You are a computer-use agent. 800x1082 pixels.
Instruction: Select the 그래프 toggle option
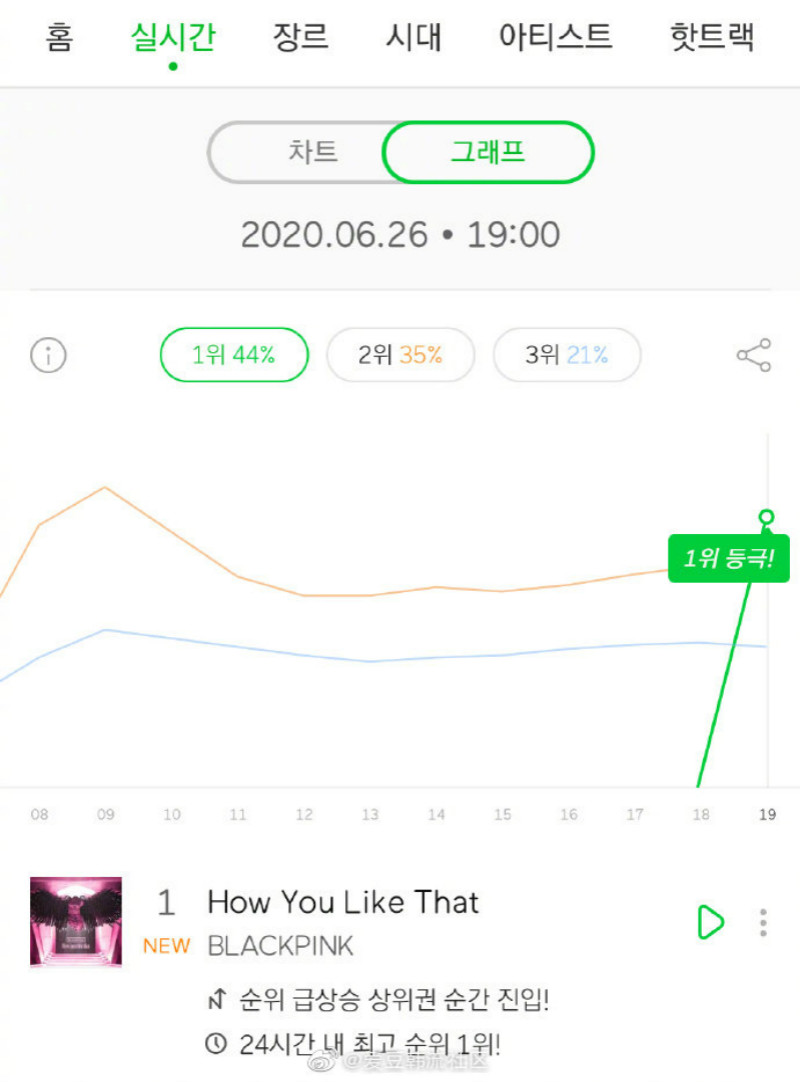pyautogui.click(x=488, y=153)
